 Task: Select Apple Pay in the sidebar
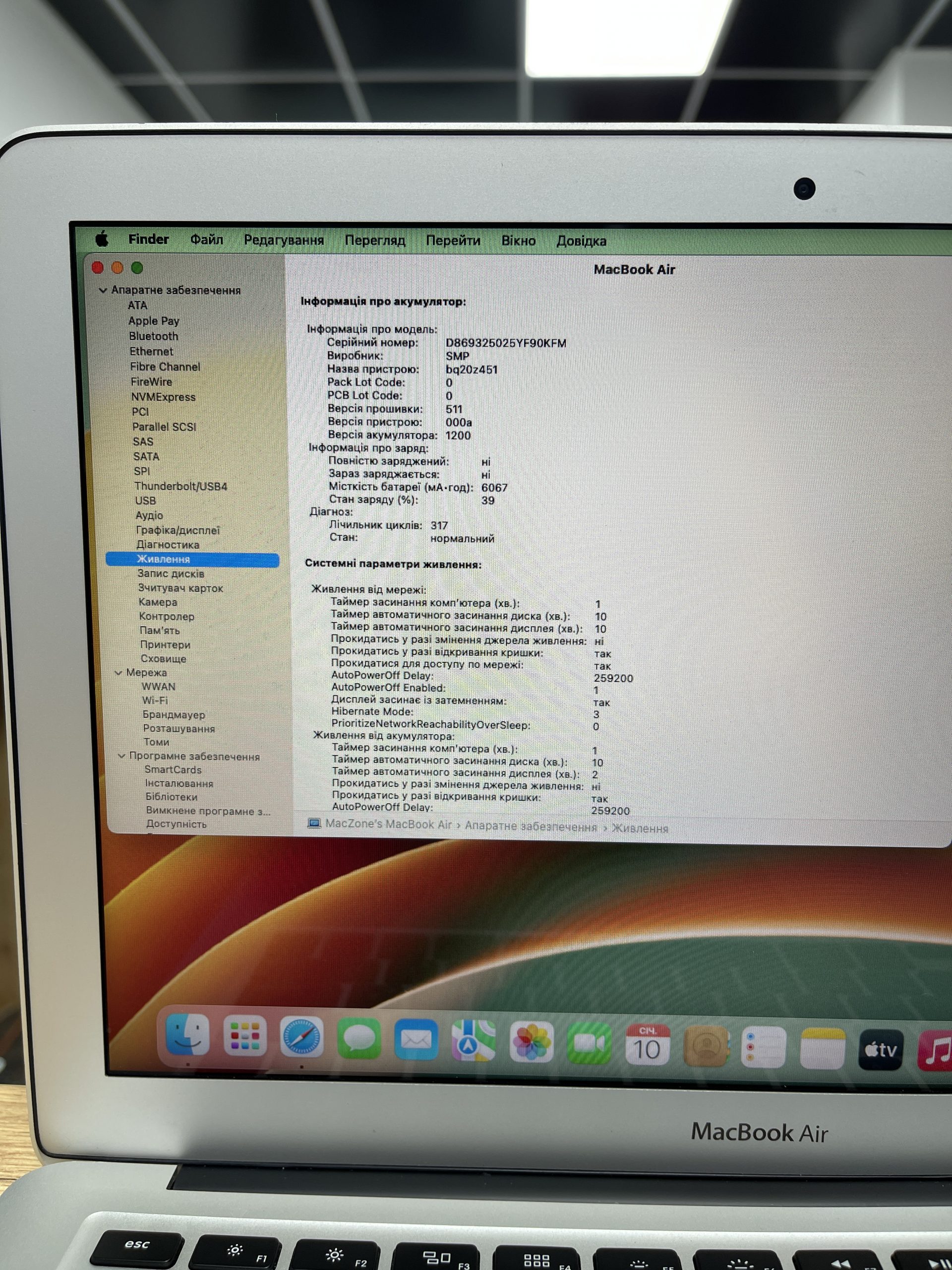(x=154, y=321)
